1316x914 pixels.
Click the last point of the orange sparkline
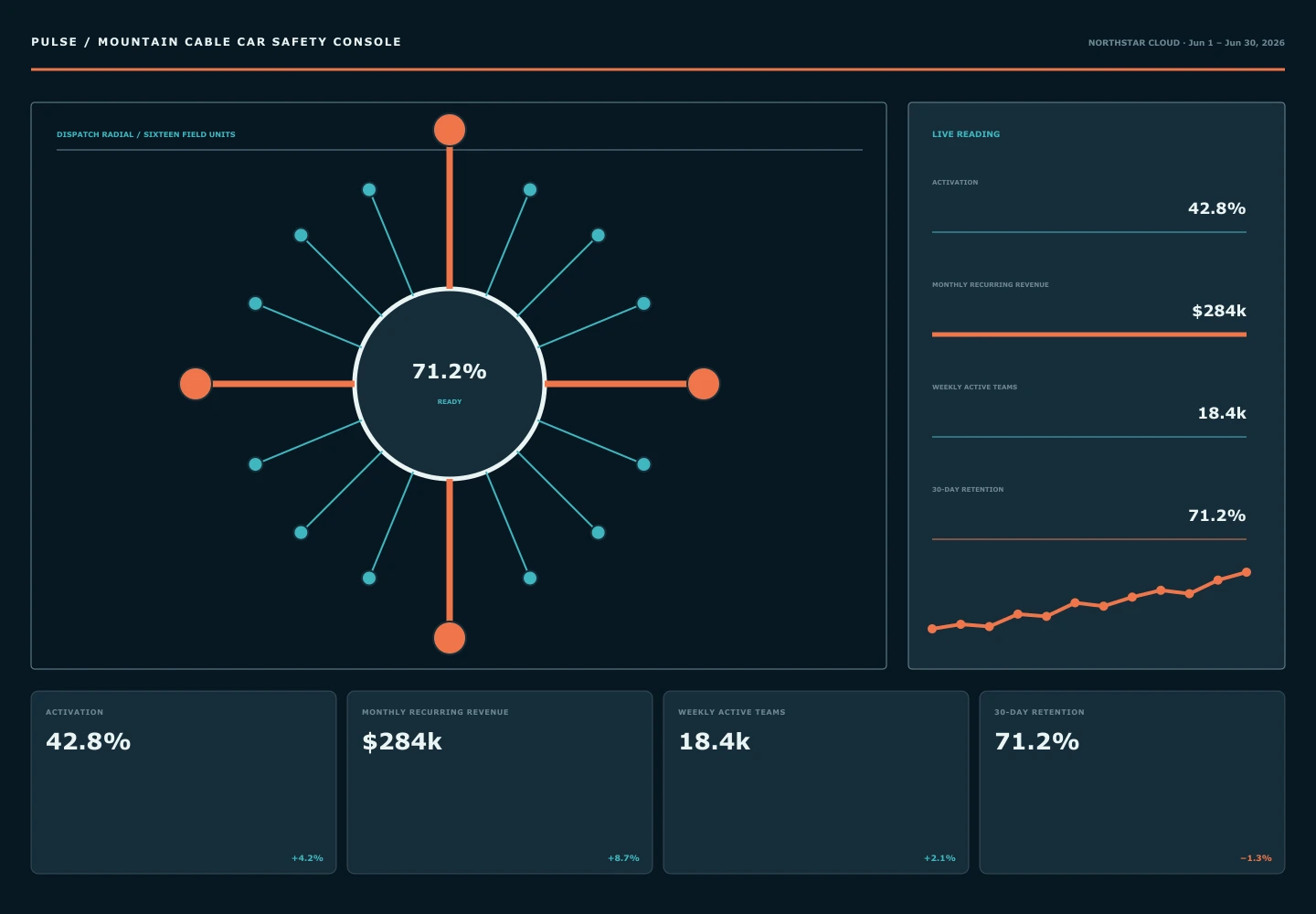(x=1247, y=572)
